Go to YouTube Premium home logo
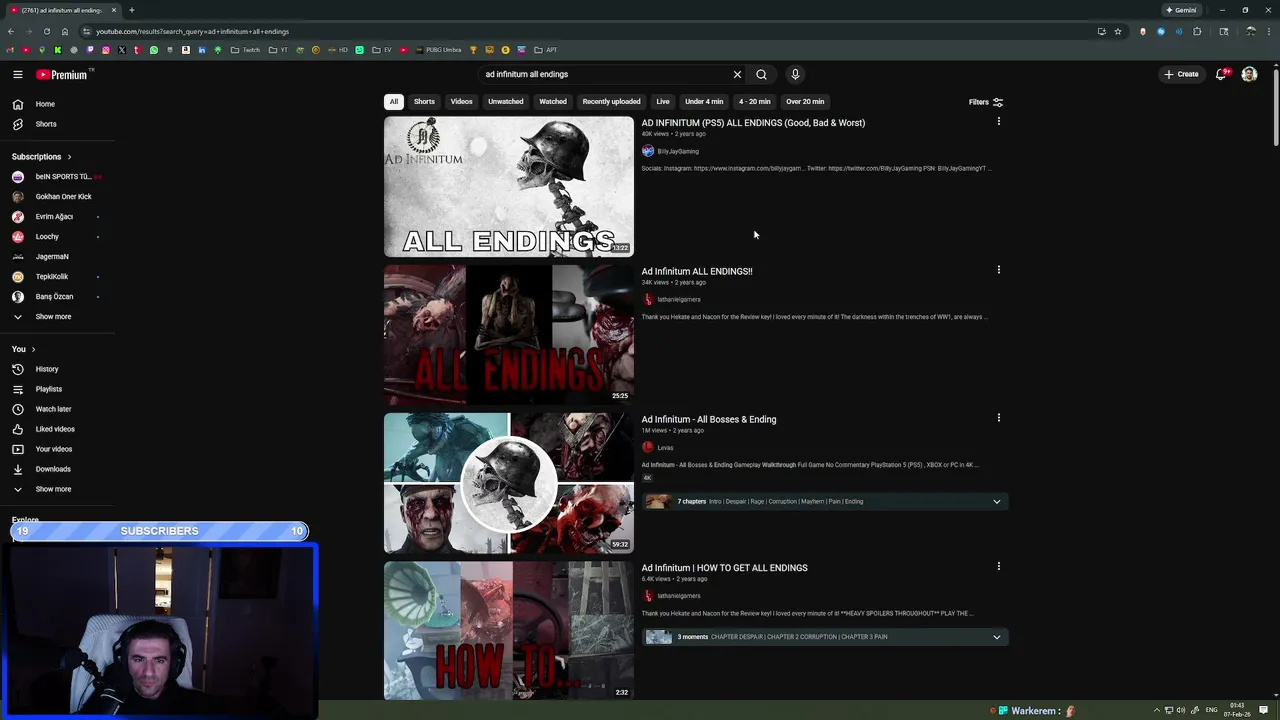The image size is (1280, 720). click(64, 74)
